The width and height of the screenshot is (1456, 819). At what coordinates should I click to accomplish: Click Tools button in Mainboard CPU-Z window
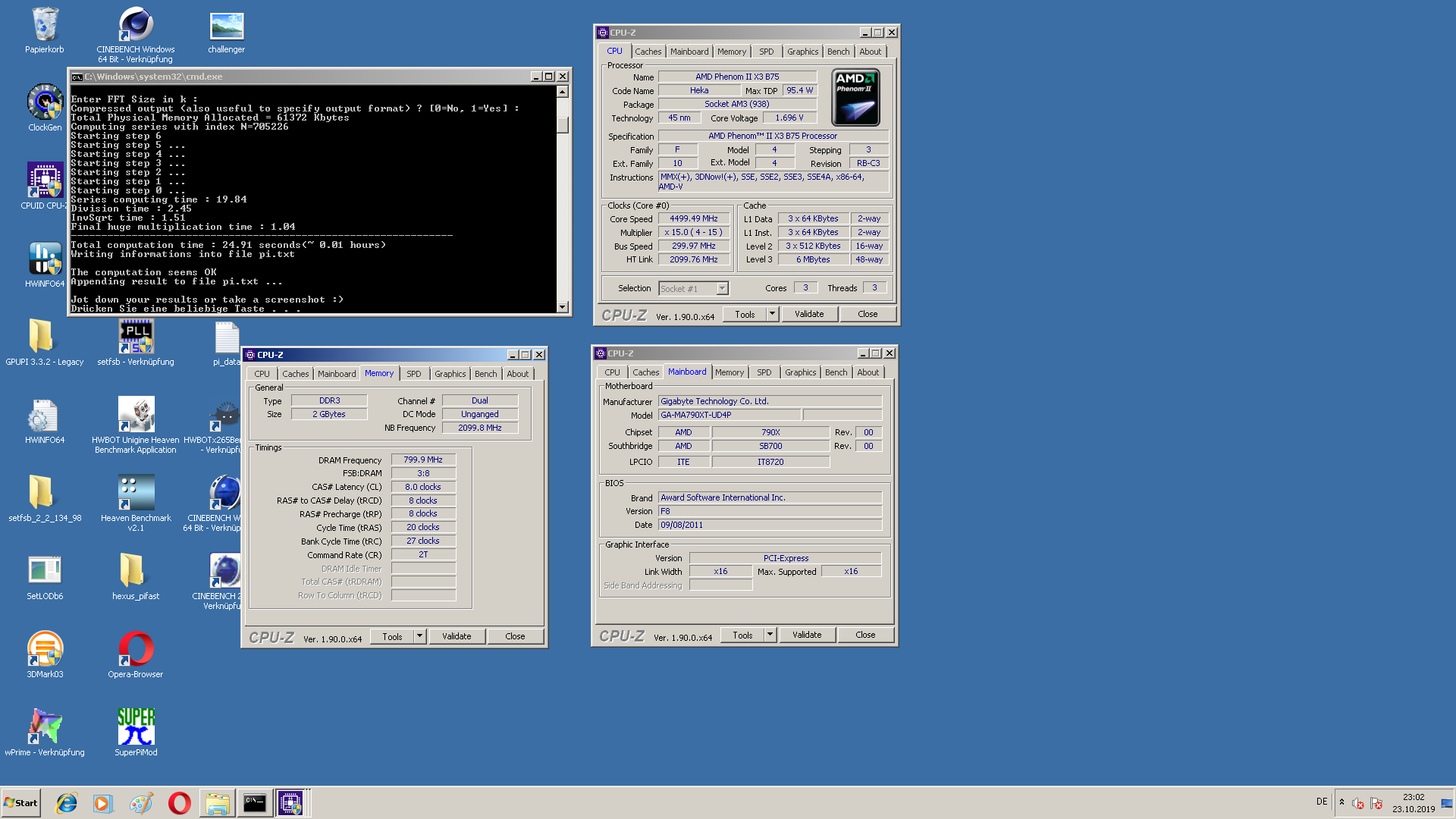[x=742, y=635]
